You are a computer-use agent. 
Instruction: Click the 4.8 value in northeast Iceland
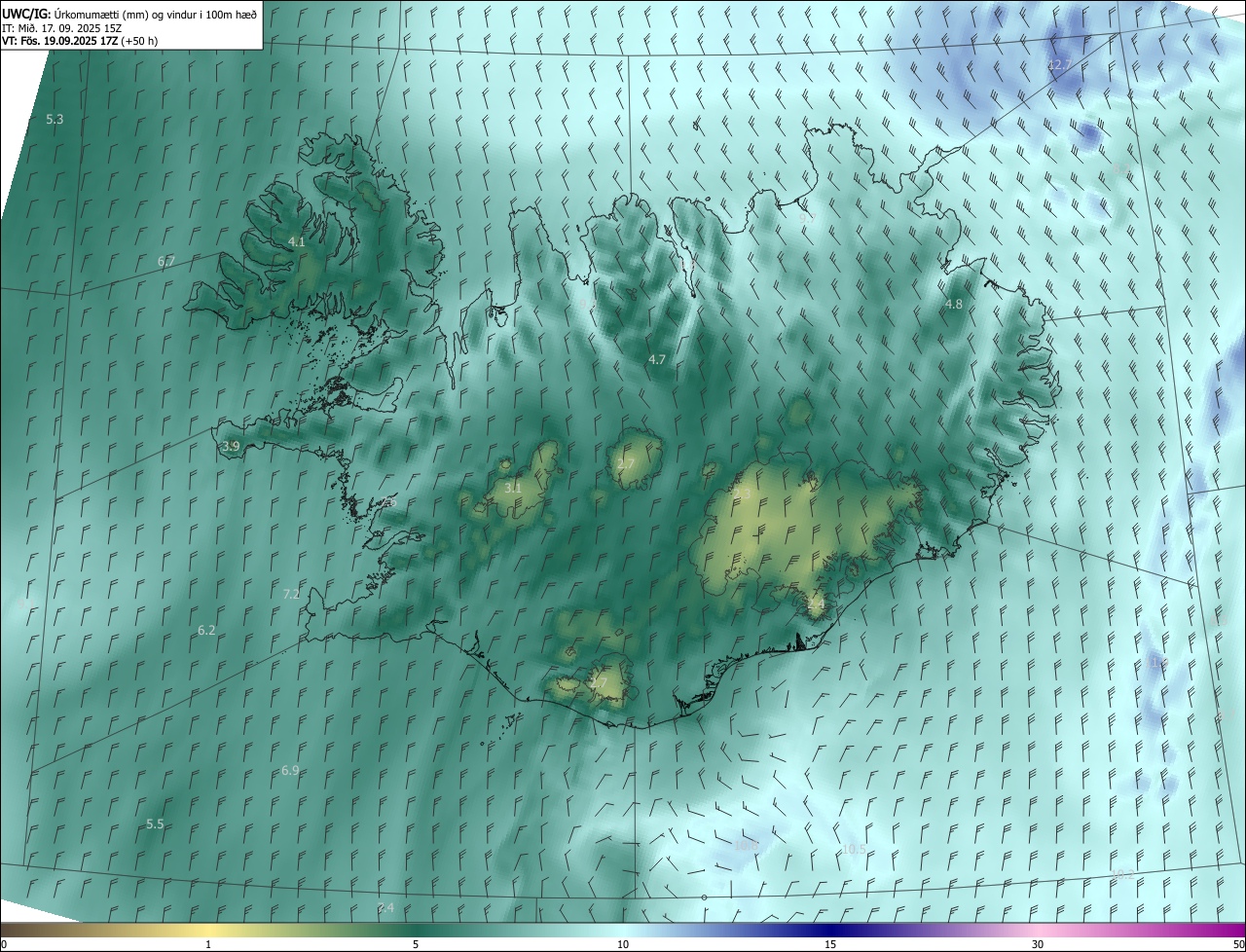coord(954,304)
